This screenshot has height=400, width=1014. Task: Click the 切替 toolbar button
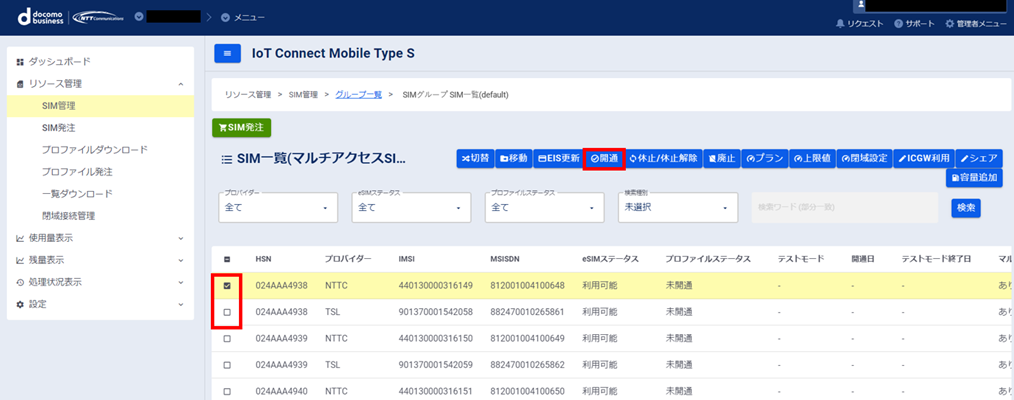(x=474, y=158)
